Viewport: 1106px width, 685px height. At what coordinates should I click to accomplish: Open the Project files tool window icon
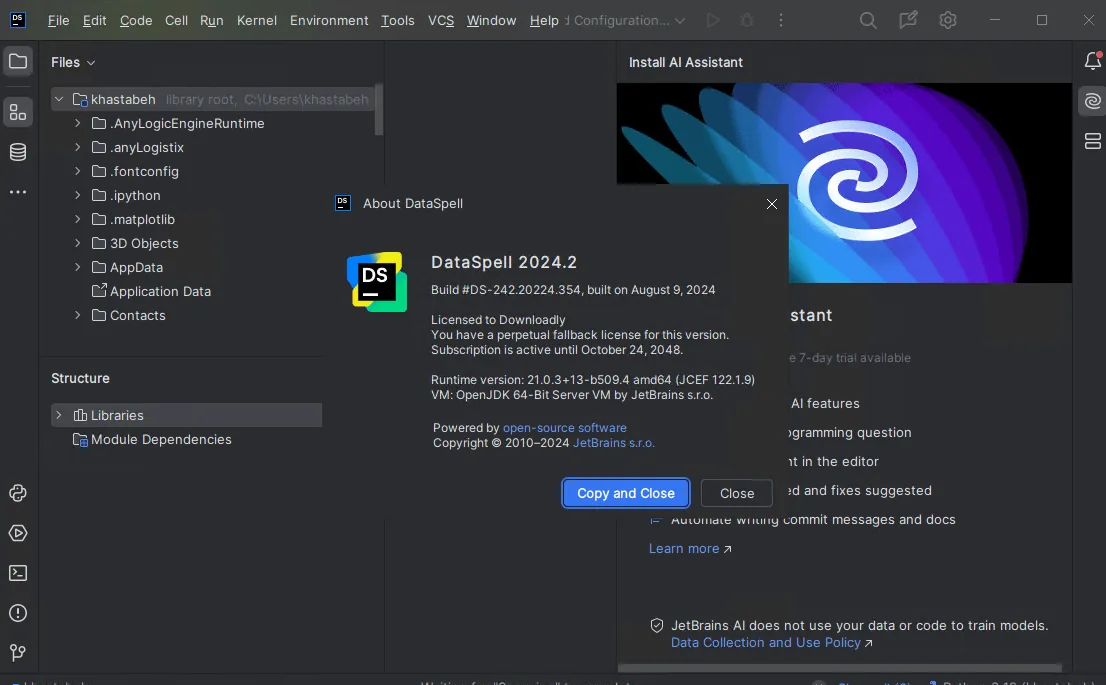(x=18, y=61)
